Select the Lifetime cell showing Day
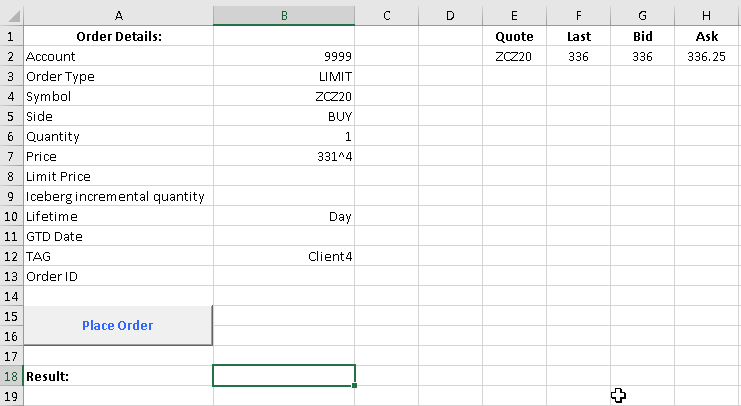This screenshot has width=741, height=406. pyautogui.click(x=284, y=216)
